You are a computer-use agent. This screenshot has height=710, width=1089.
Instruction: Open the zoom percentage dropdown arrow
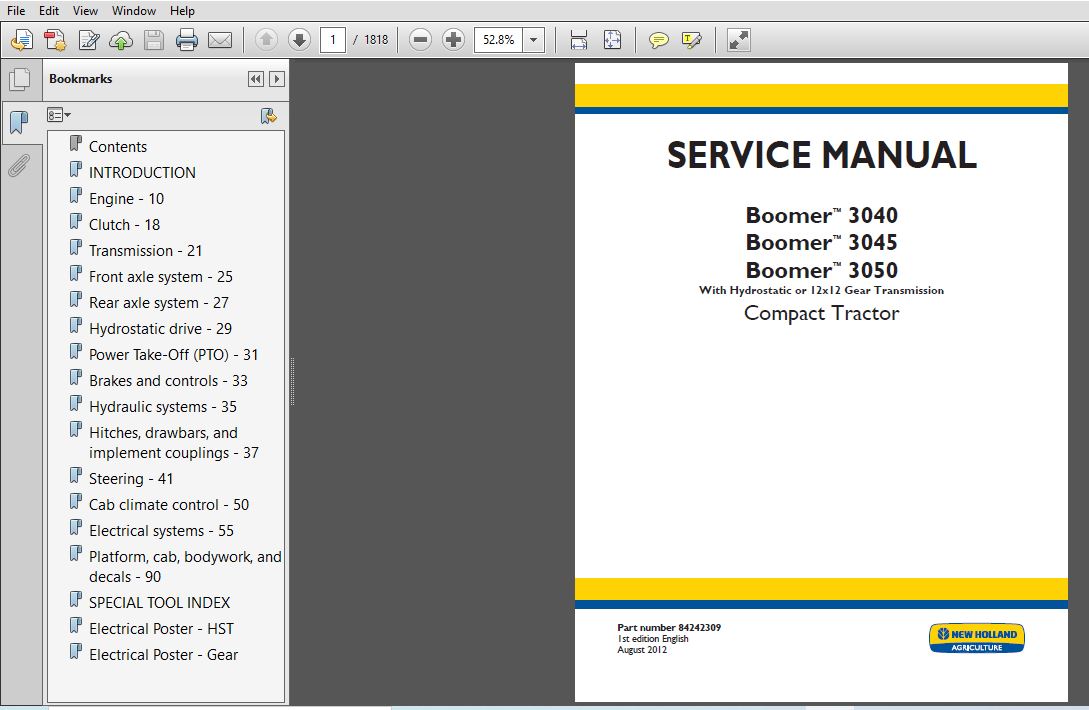533,40
